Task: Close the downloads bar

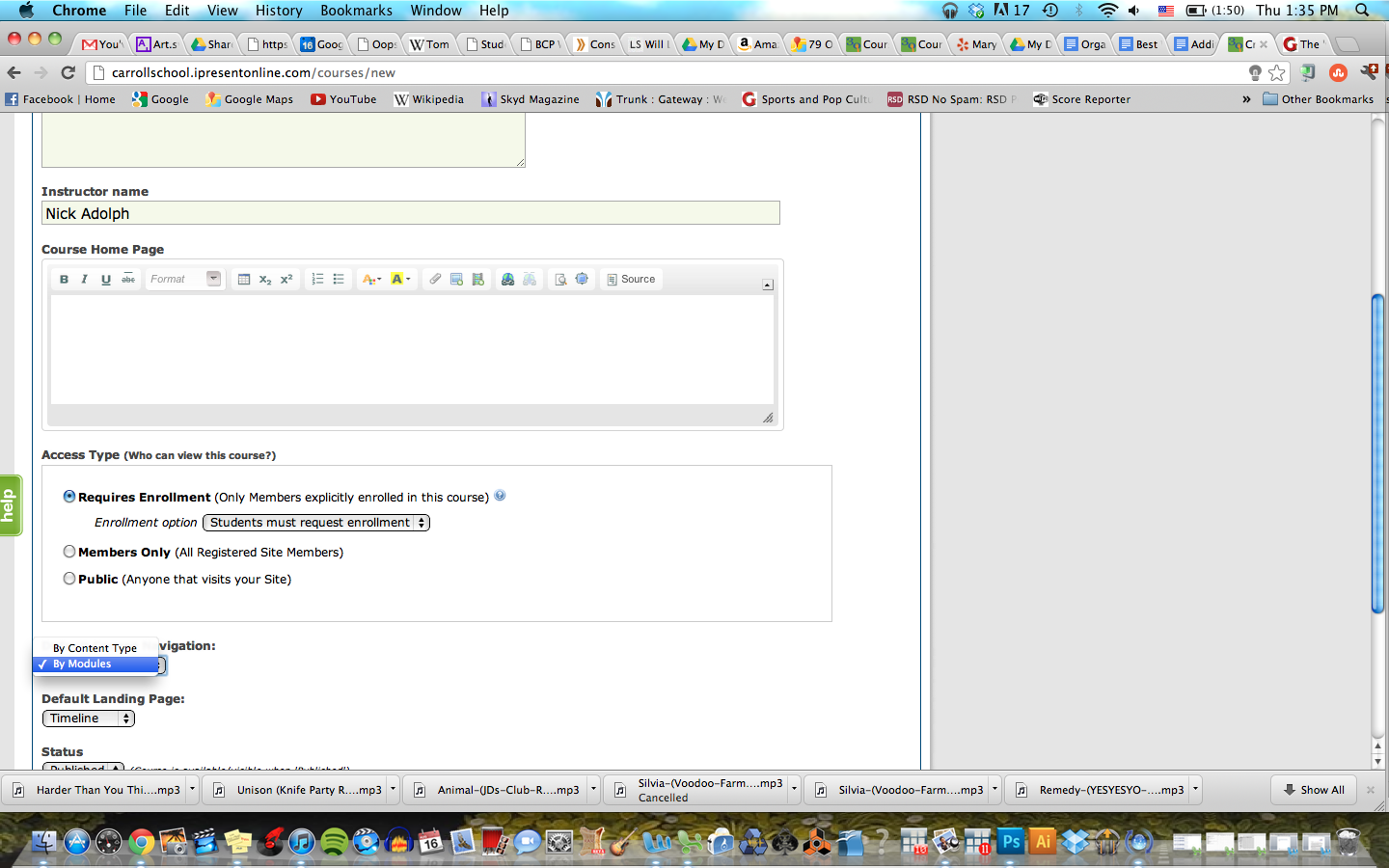Action: (x=1370, y=789)
